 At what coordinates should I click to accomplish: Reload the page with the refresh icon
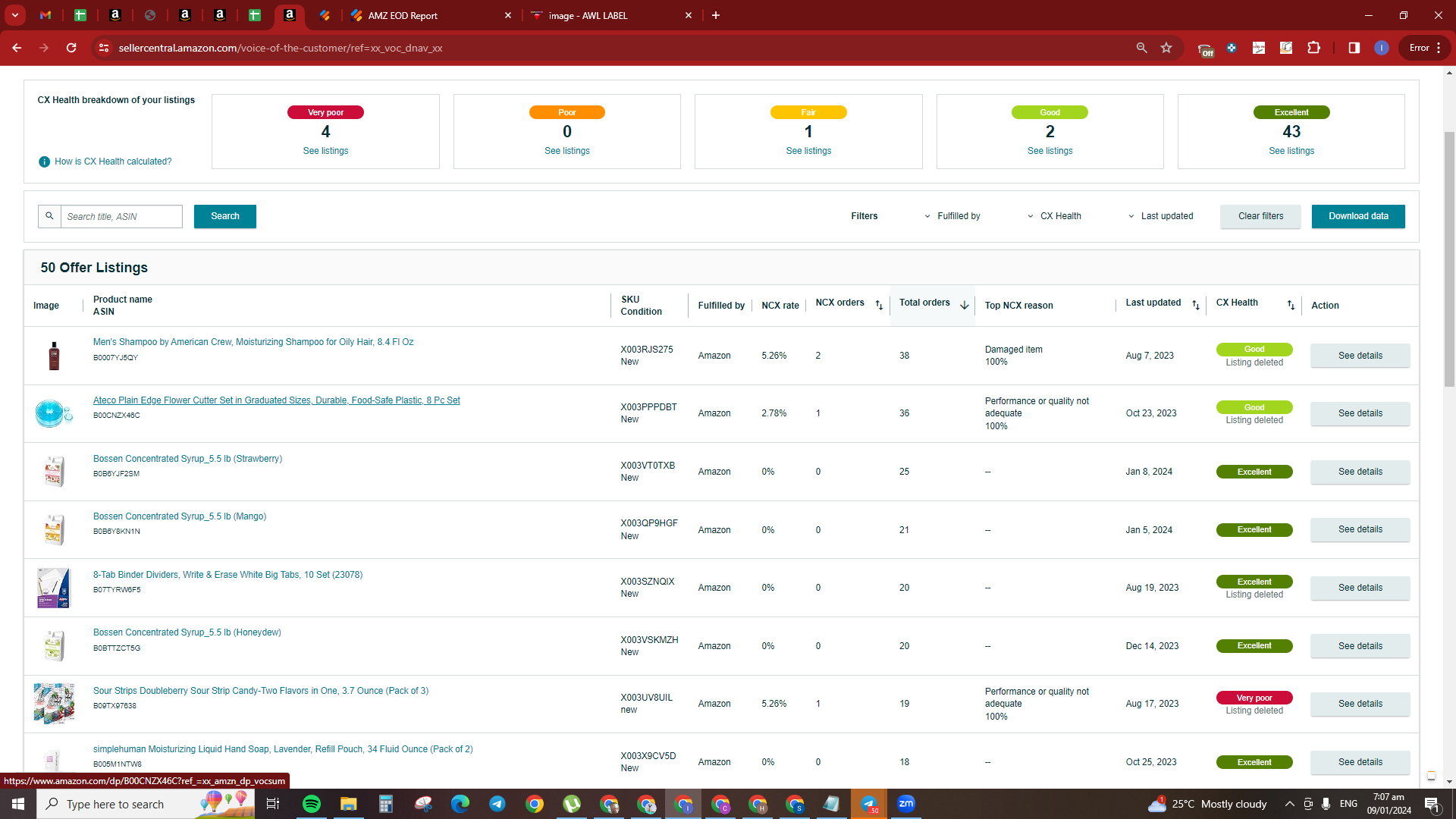[x=71, y=48]
